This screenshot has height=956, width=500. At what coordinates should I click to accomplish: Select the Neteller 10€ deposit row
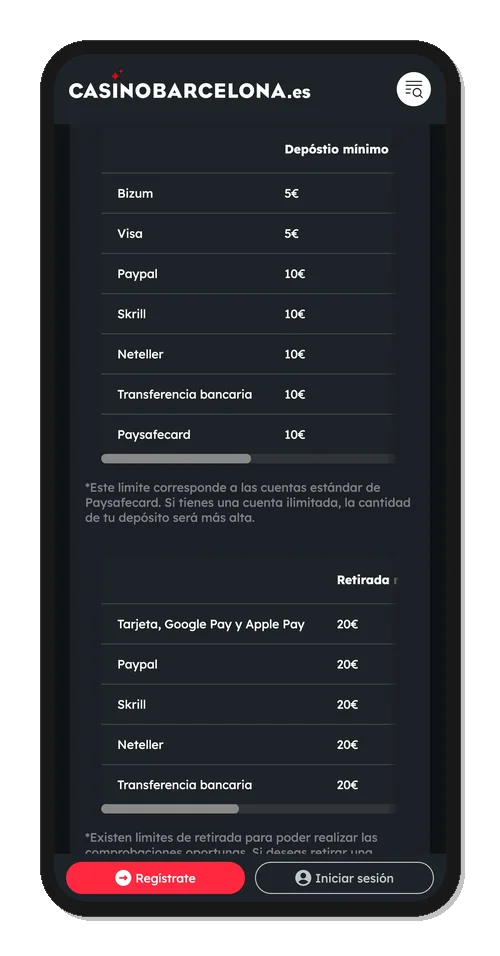click(x=248, y=354)
